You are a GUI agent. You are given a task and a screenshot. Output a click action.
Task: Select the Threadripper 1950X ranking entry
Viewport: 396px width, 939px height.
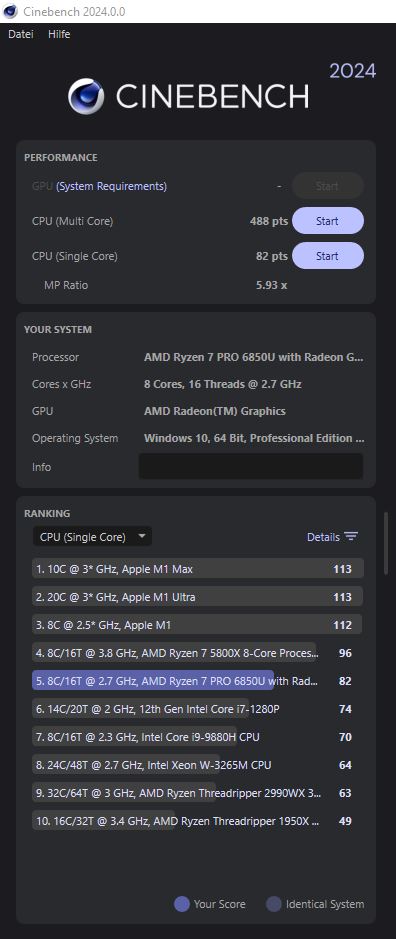[x=198, y=821]
